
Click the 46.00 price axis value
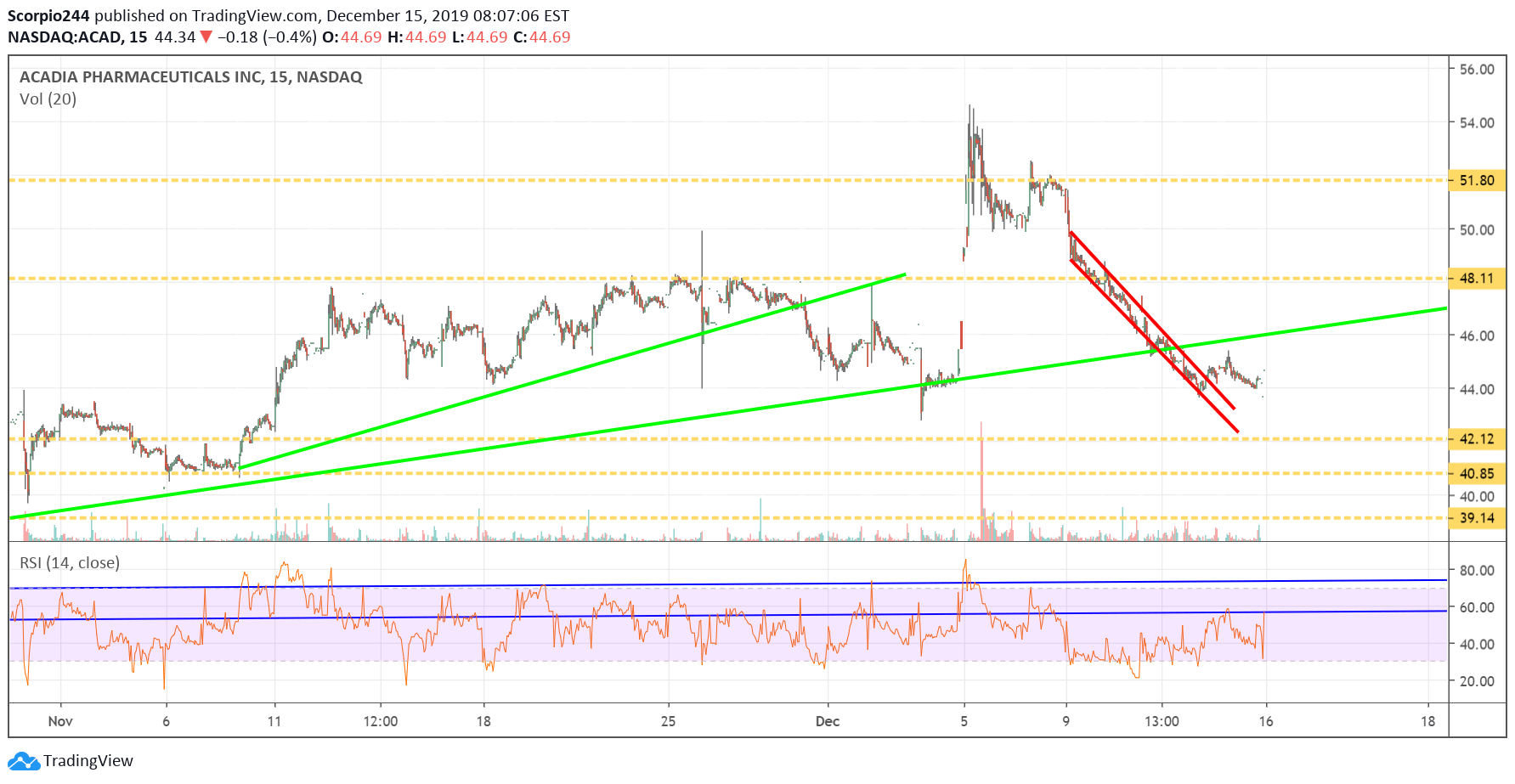coord(1477,336)
